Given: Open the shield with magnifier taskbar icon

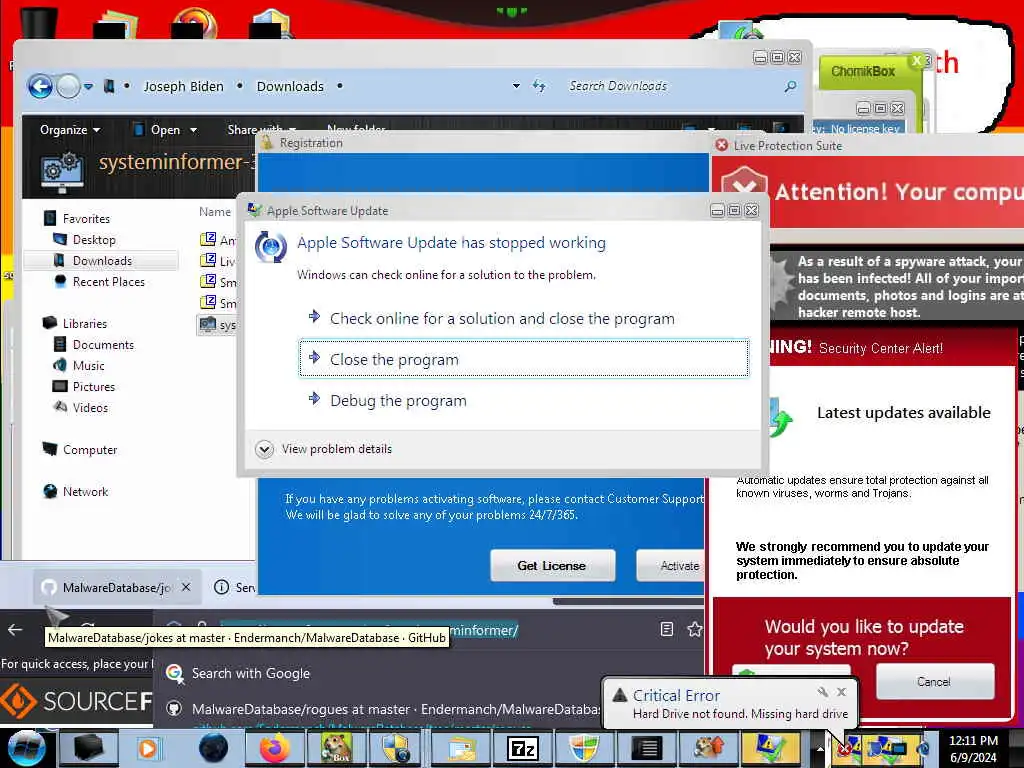Looking at the screenshot, I should [396, 748].
